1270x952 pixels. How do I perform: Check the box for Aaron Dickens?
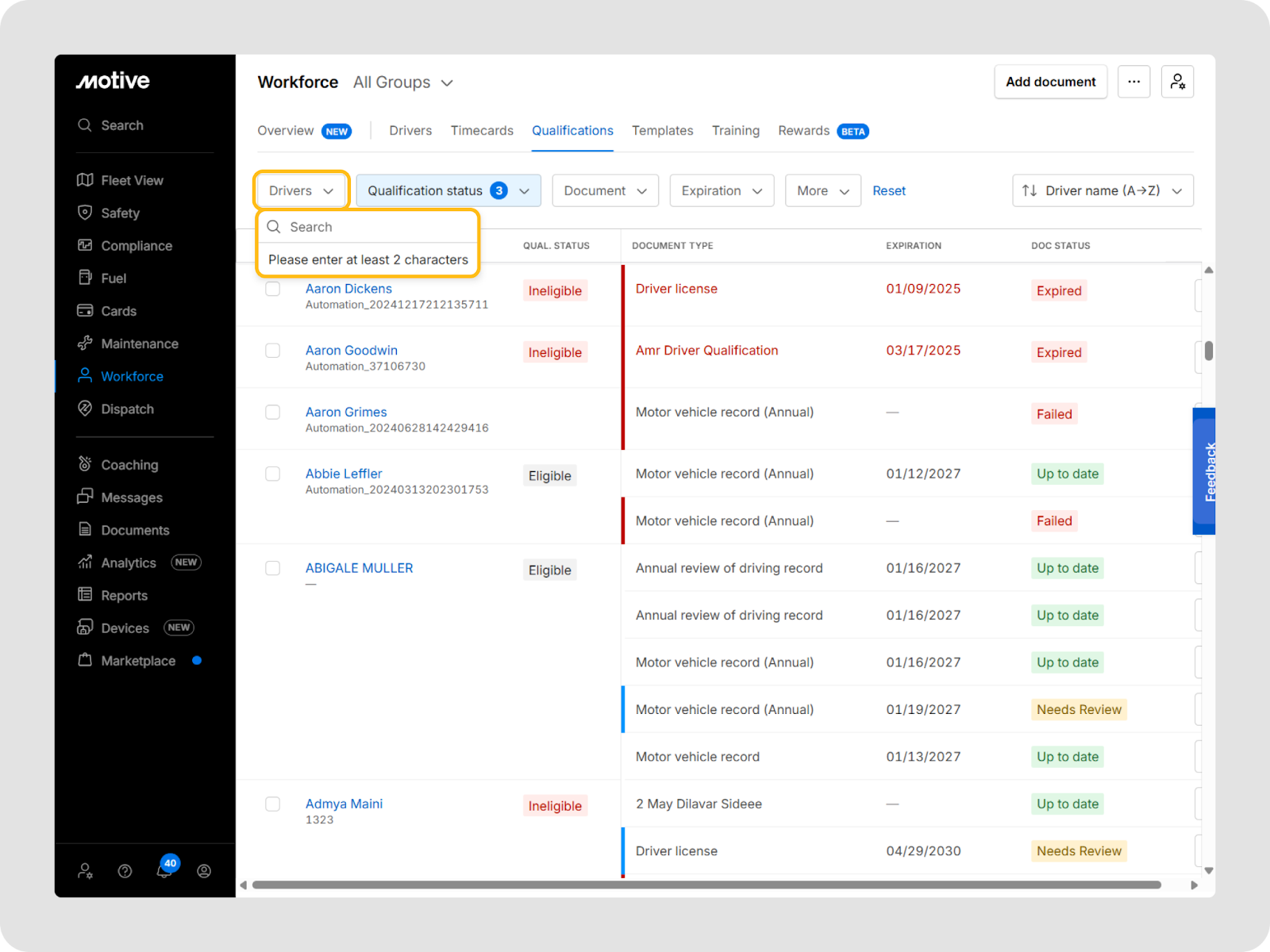(273, 289)
